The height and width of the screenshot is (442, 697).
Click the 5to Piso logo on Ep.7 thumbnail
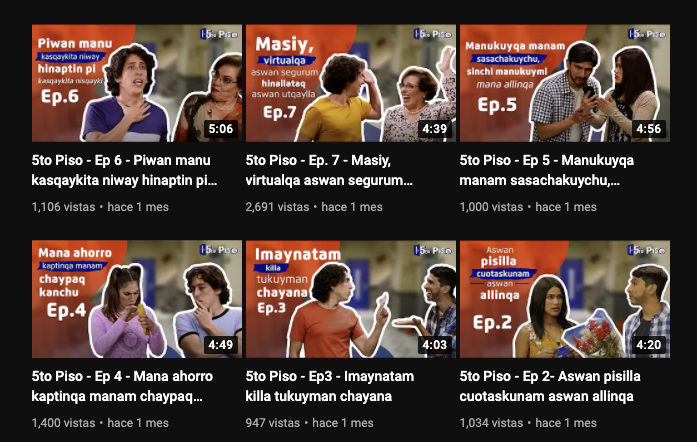point(433,34)
